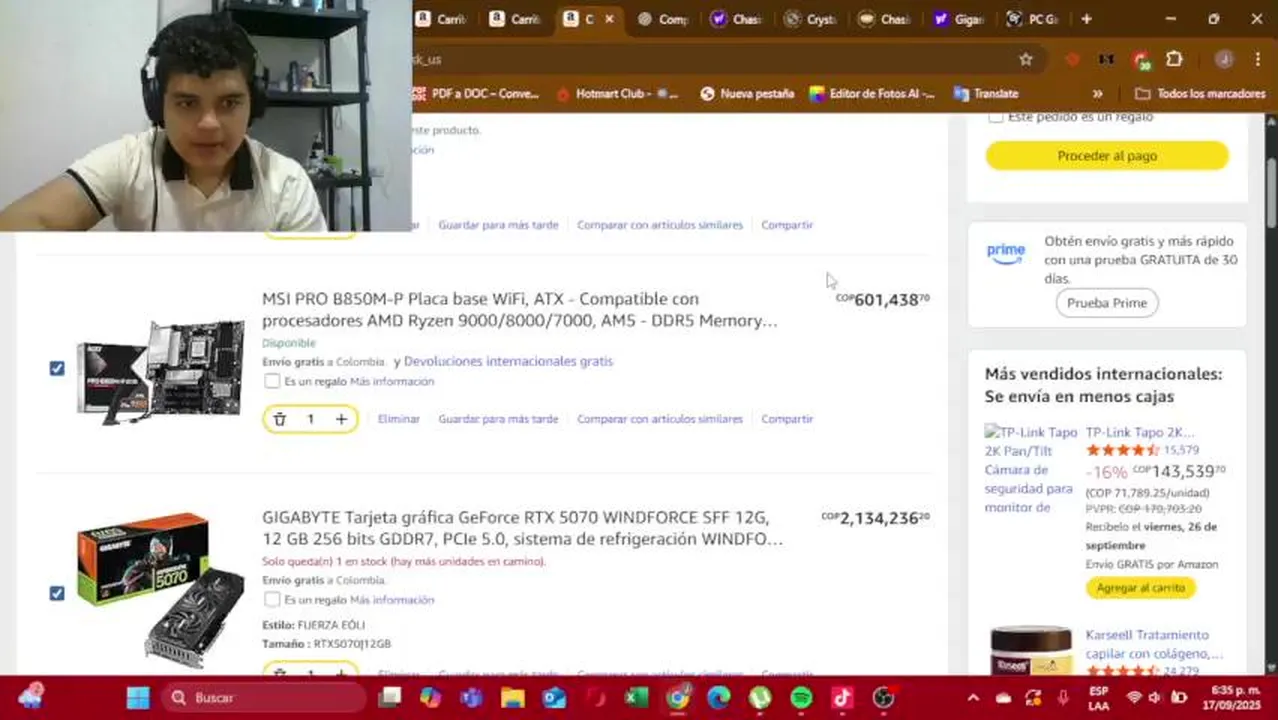
Task: Click the GIGABYTE RTX 5070 product image
Action: (x=161, y=590)
